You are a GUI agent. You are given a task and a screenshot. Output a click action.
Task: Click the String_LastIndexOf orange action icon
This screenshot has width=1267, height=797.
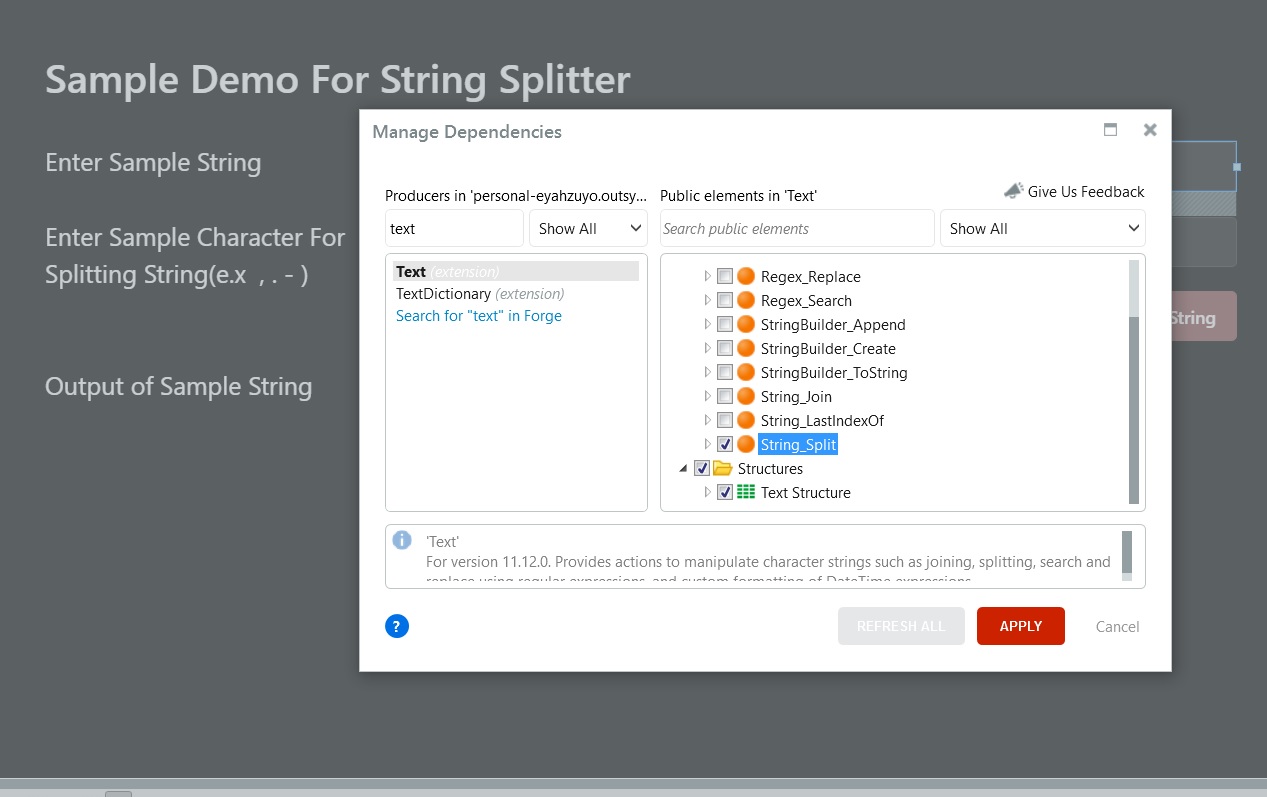pyautogui.click(x=746, y=420)
